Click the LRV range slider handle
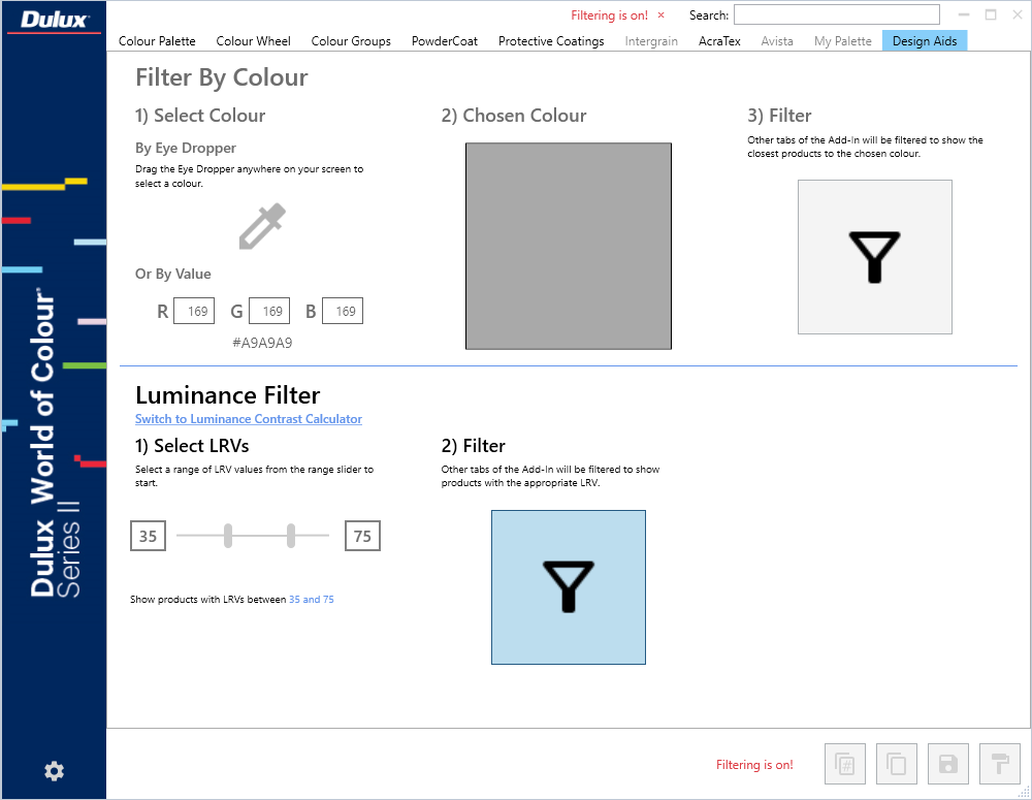 [x=228, y=535]
